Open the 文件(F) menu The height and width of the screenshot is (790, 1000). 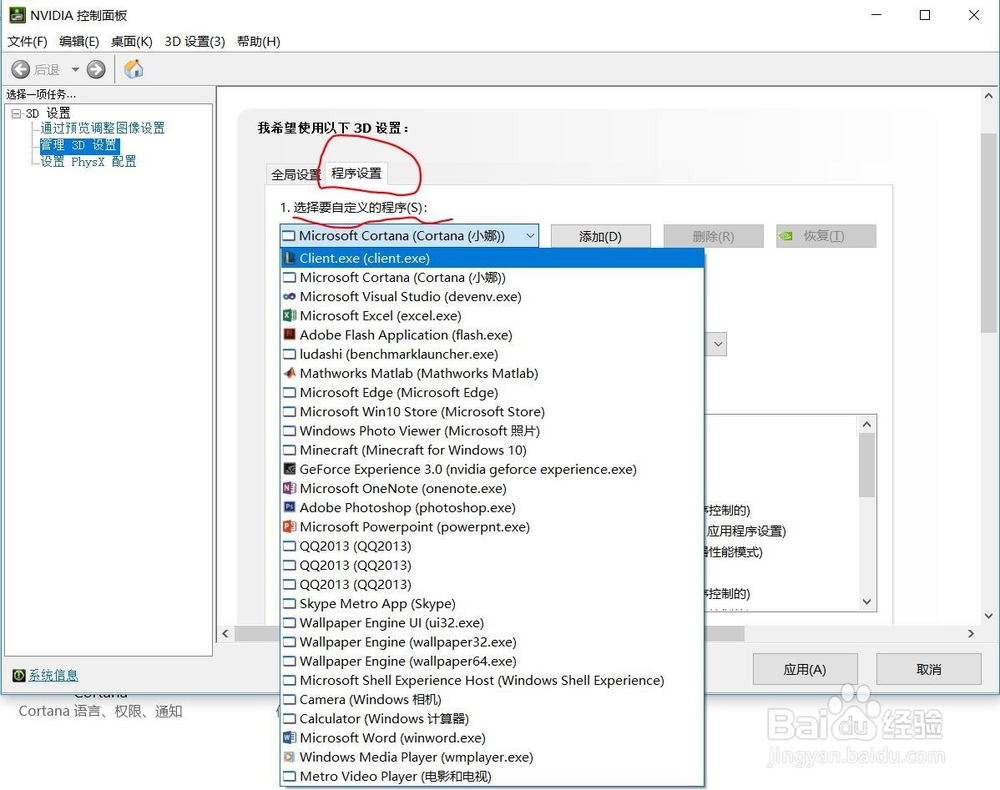(27, 41)
